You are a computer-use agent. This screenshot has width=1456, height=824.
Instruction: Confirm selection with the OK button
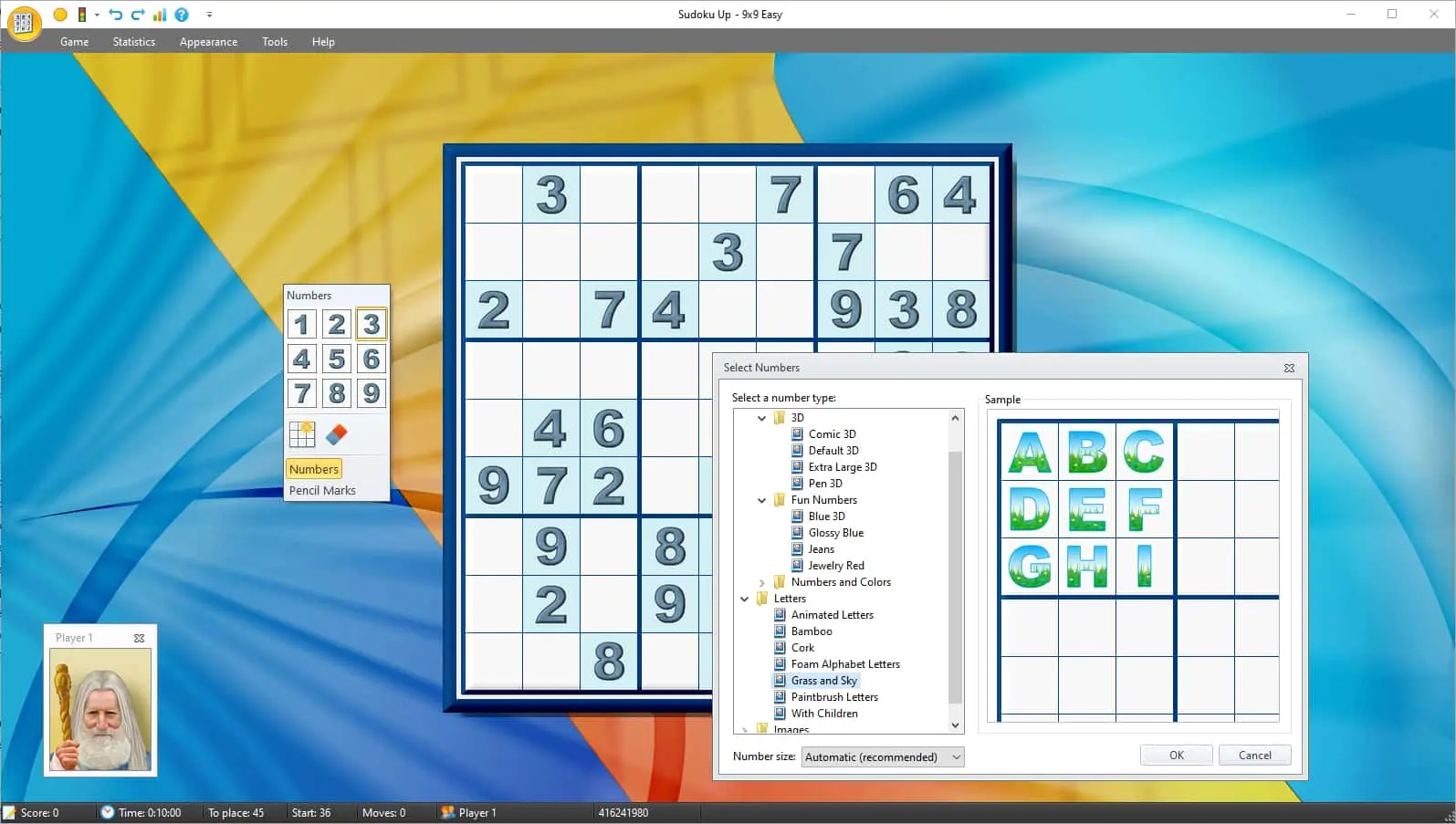(x=1177, y=756)
